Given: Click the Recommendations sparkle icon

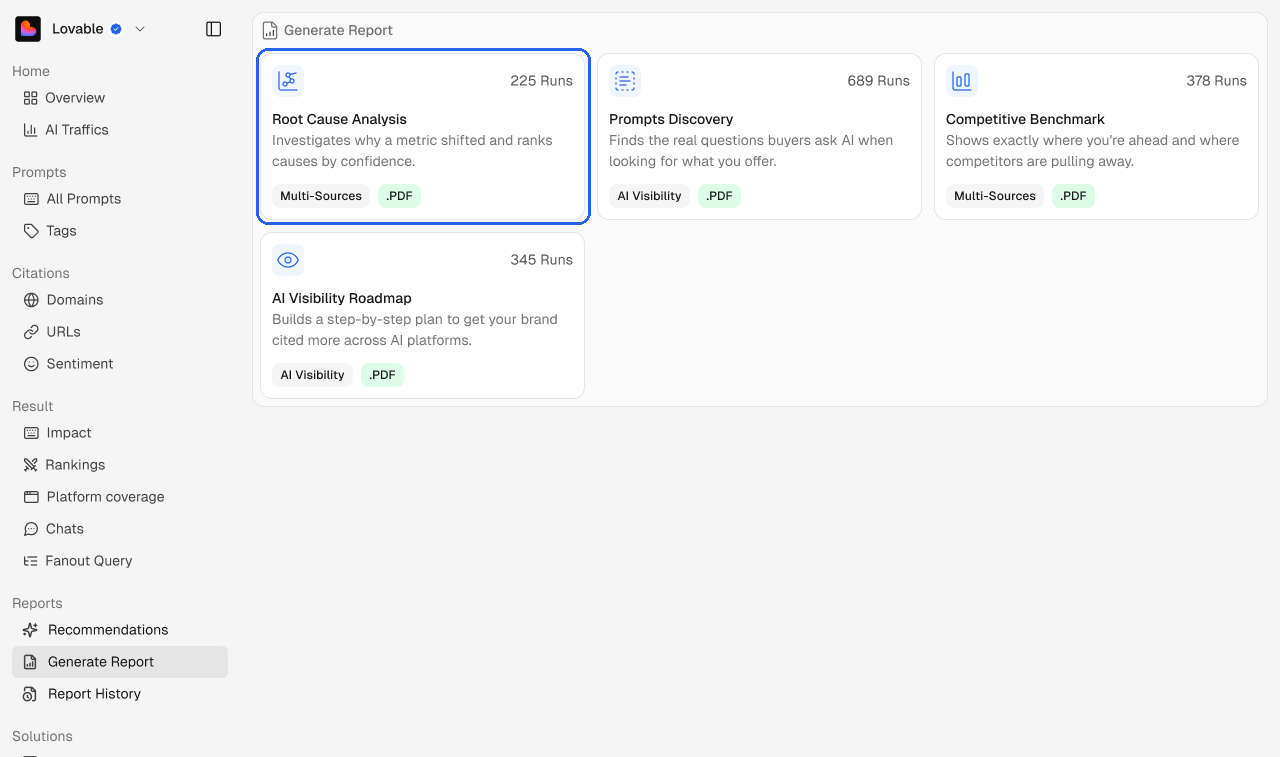Looking at the screenshot, I should 30,630.
